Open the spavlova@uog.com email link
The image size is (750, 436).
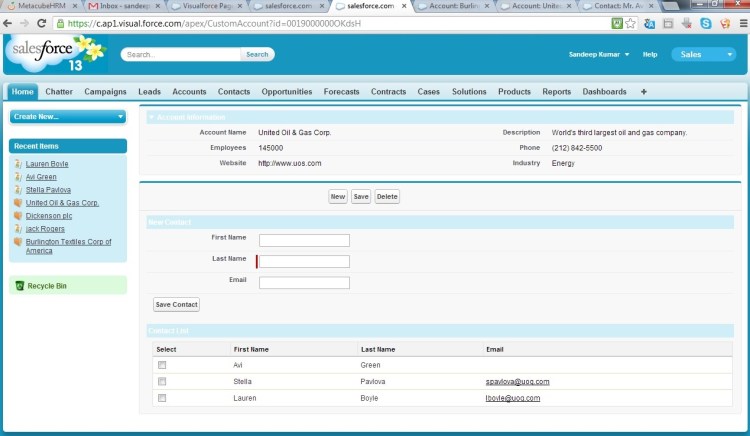517,381
